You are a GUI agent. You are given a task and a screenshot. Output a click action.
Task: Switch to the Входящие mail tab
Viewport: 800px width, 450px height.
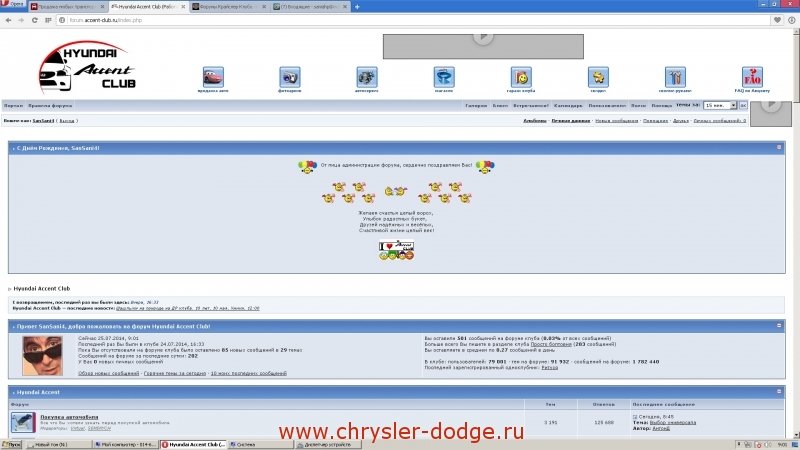tap(310, 7)
